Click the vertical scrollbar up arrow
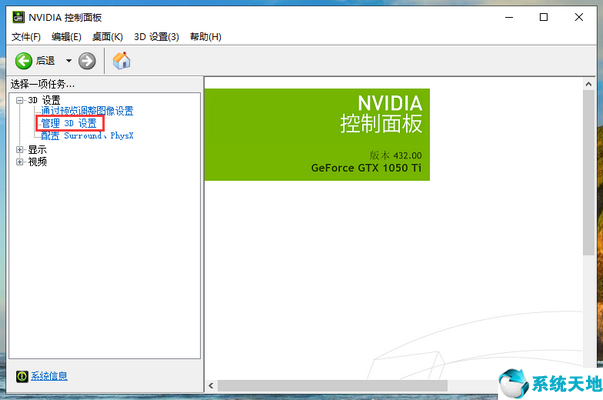 pos(588,84)
